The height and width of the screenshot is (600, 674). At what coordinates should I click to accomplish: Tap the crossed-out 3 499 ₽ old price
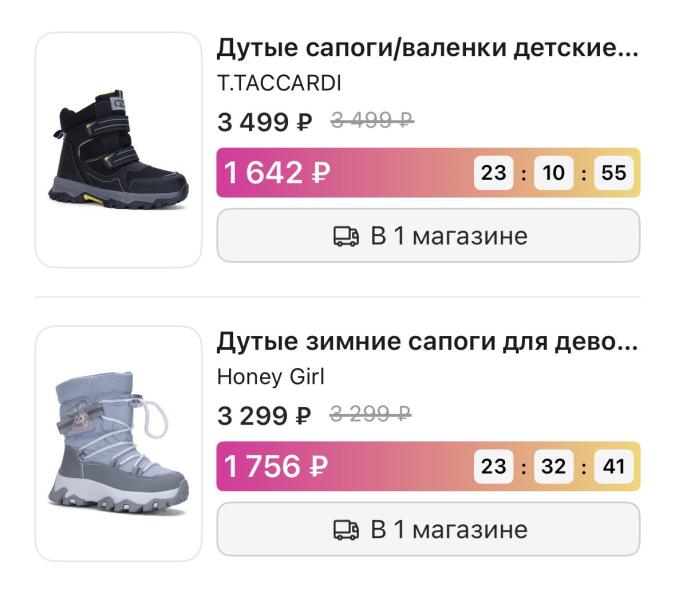(371, 121)
